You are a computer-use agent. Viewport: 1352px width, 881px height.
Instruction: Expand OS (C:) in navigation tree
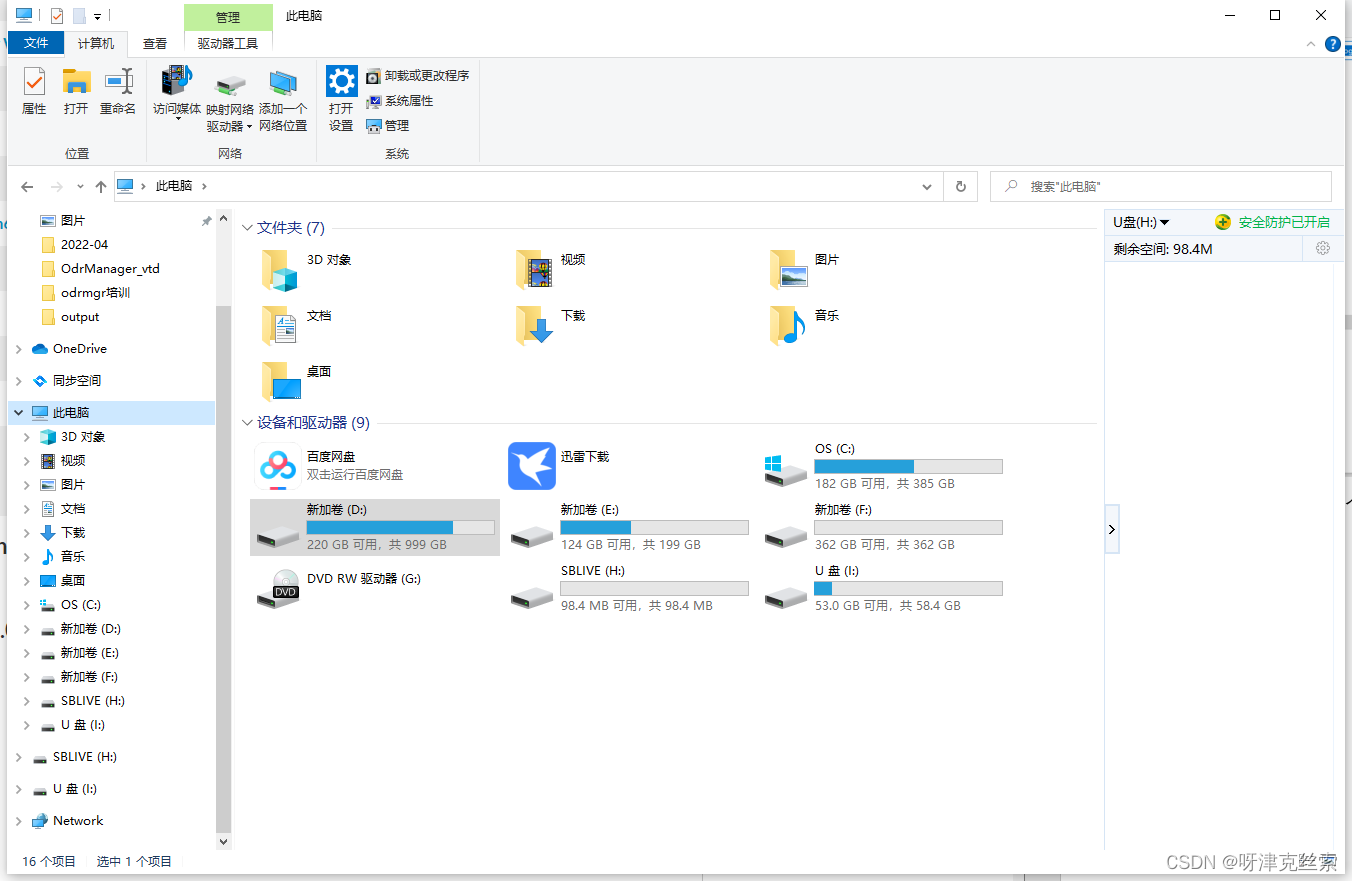[27, 605]
